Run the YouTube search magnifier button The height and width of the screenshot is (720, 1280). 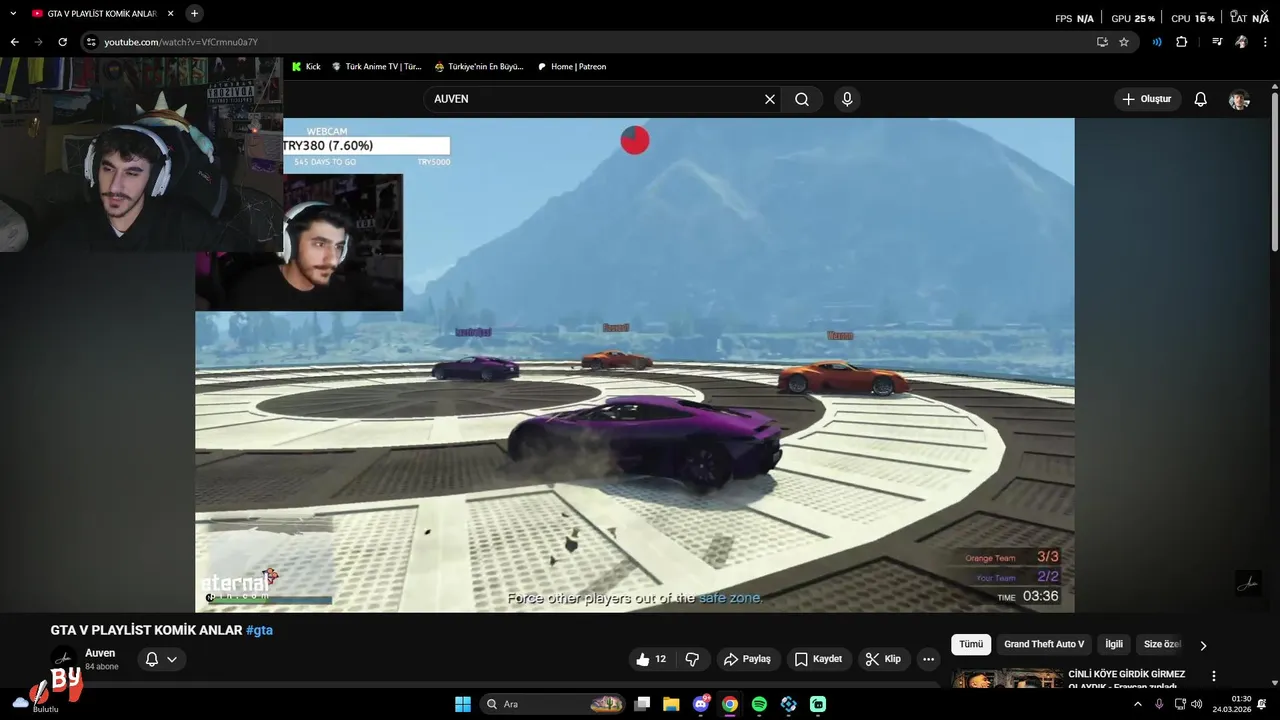coord(802,99)
